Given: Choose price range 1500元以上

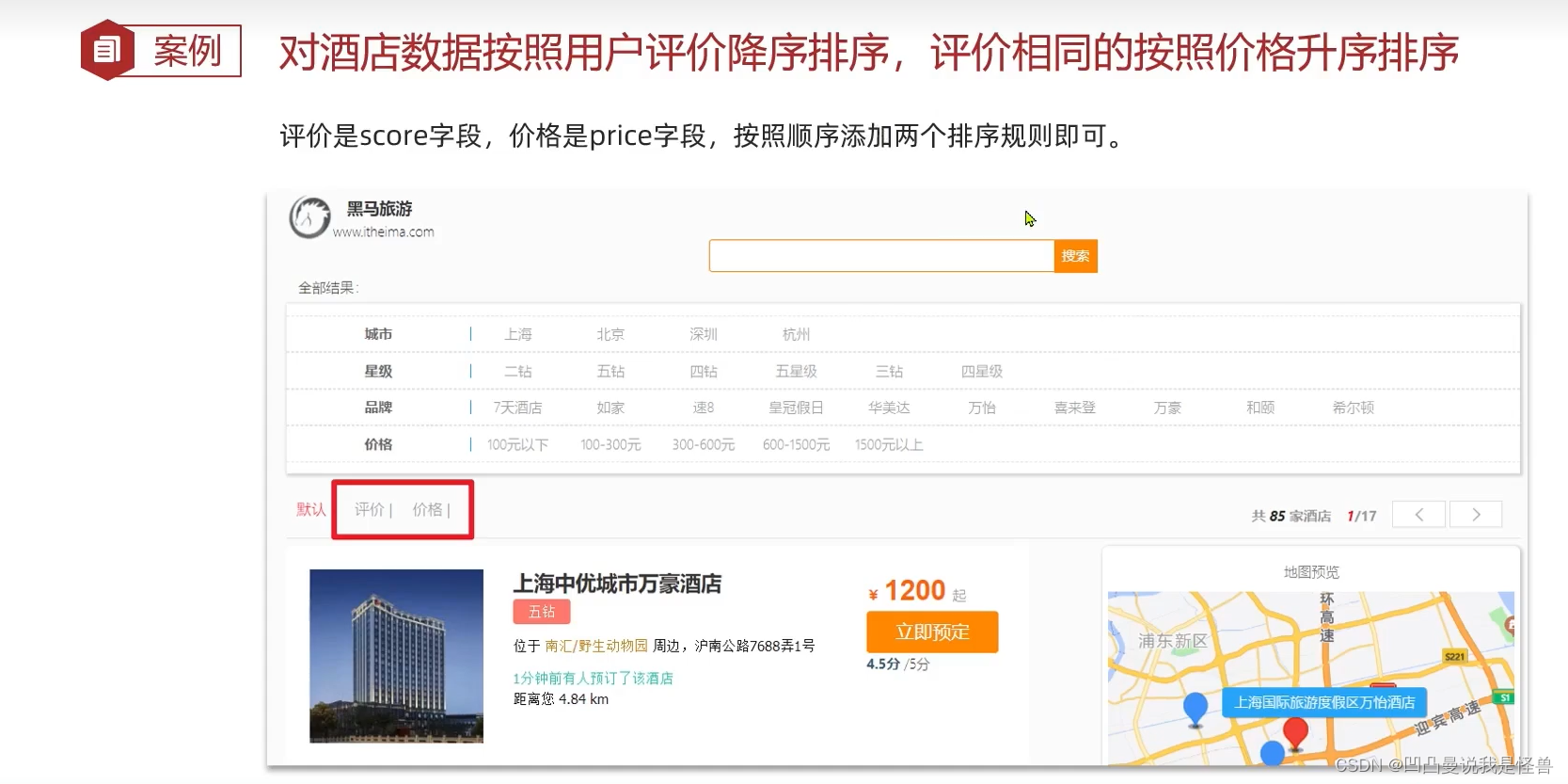Looking at the screenshot, I should point(889,444).
